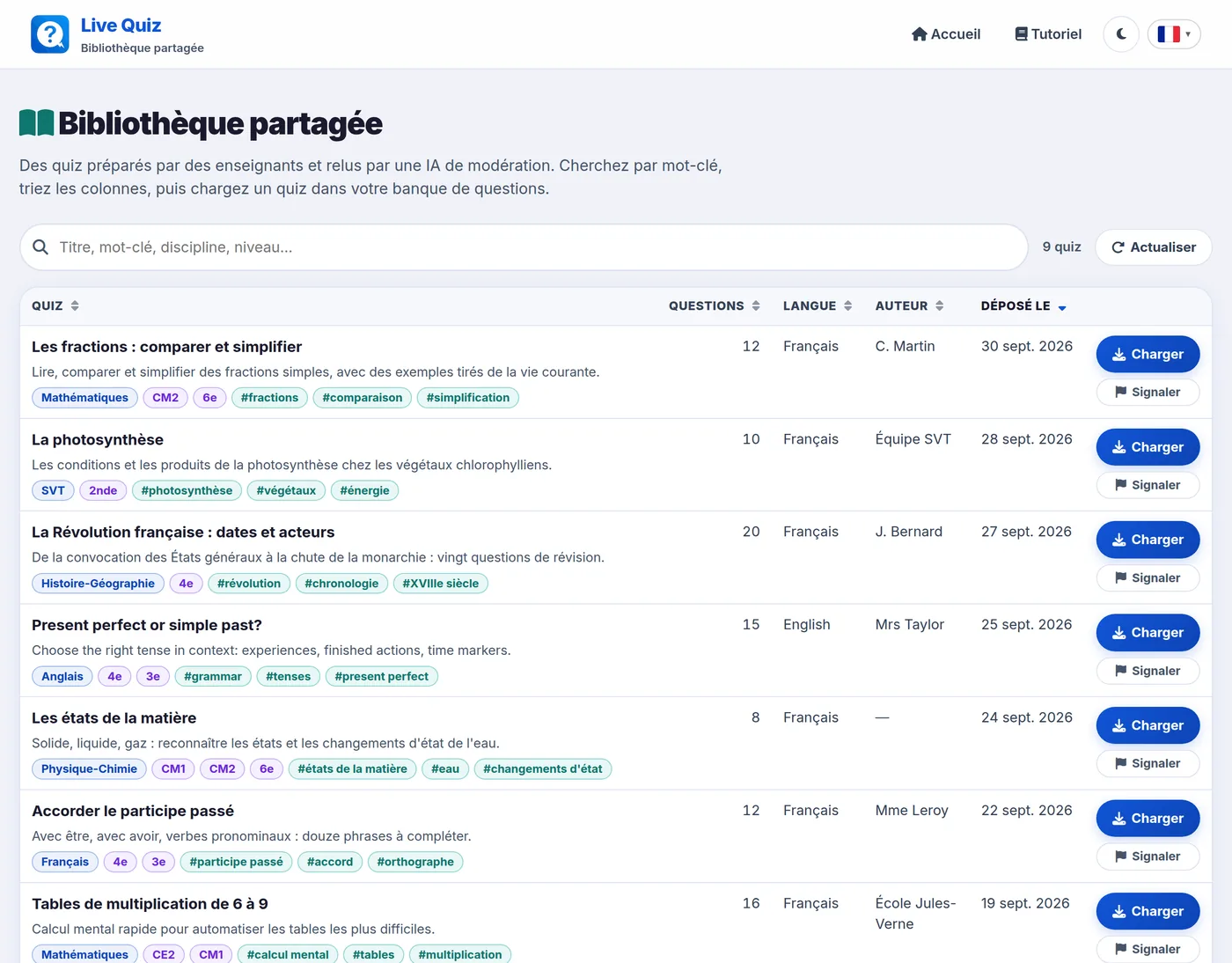This screenshot has height=963, width=1232.
Task: Signaler the La photosynthèse quiz
Action: 1148,485
